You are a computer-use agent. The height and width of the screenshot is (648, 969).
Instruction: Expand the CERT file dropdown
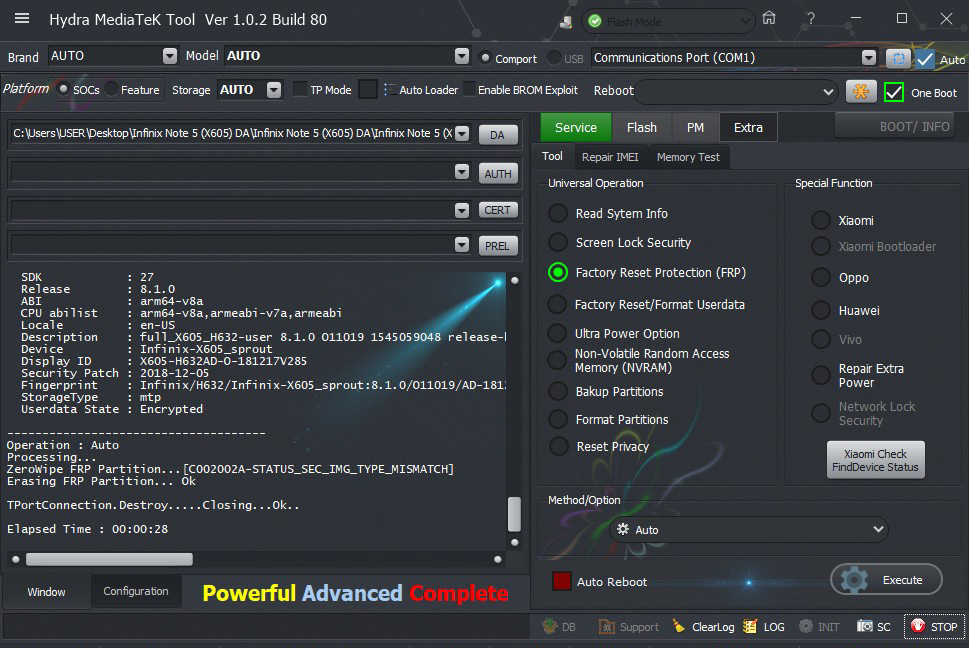pyautogui.click(x=462, y=210)
